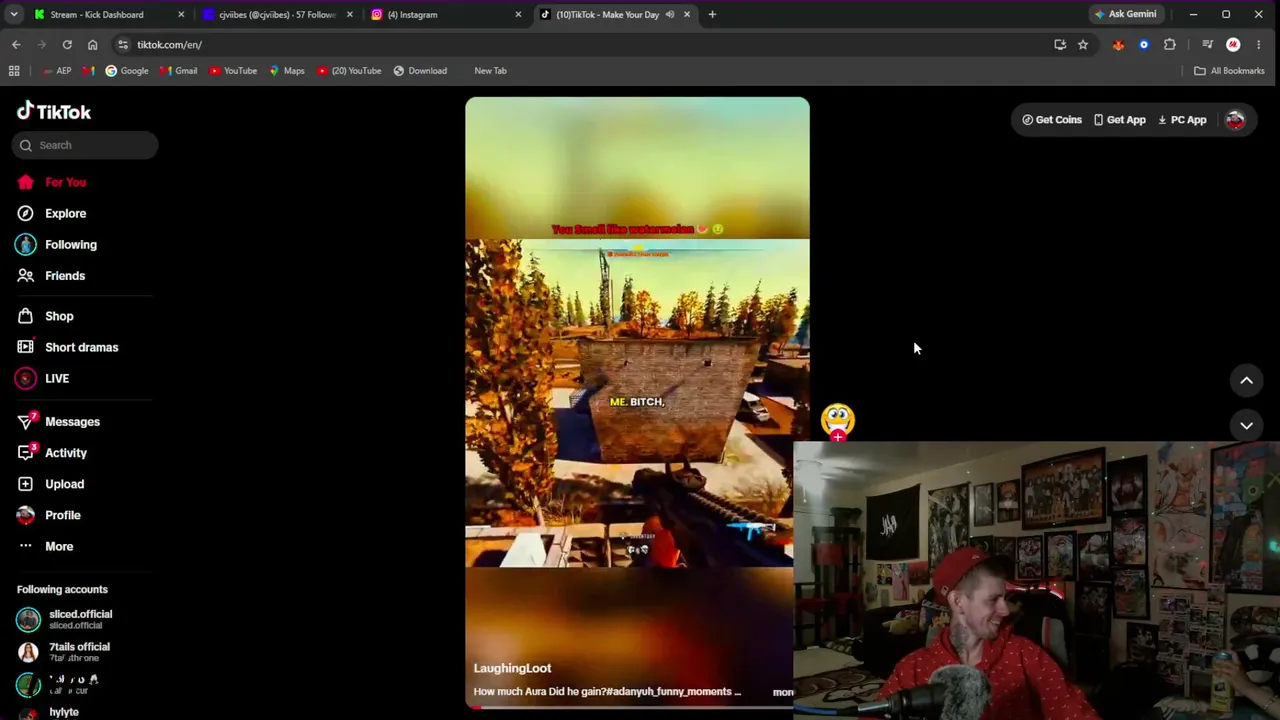Open Google bookmark
Image resolution: width=1280 pixels, height=720 pixels.
pos(127,71)
